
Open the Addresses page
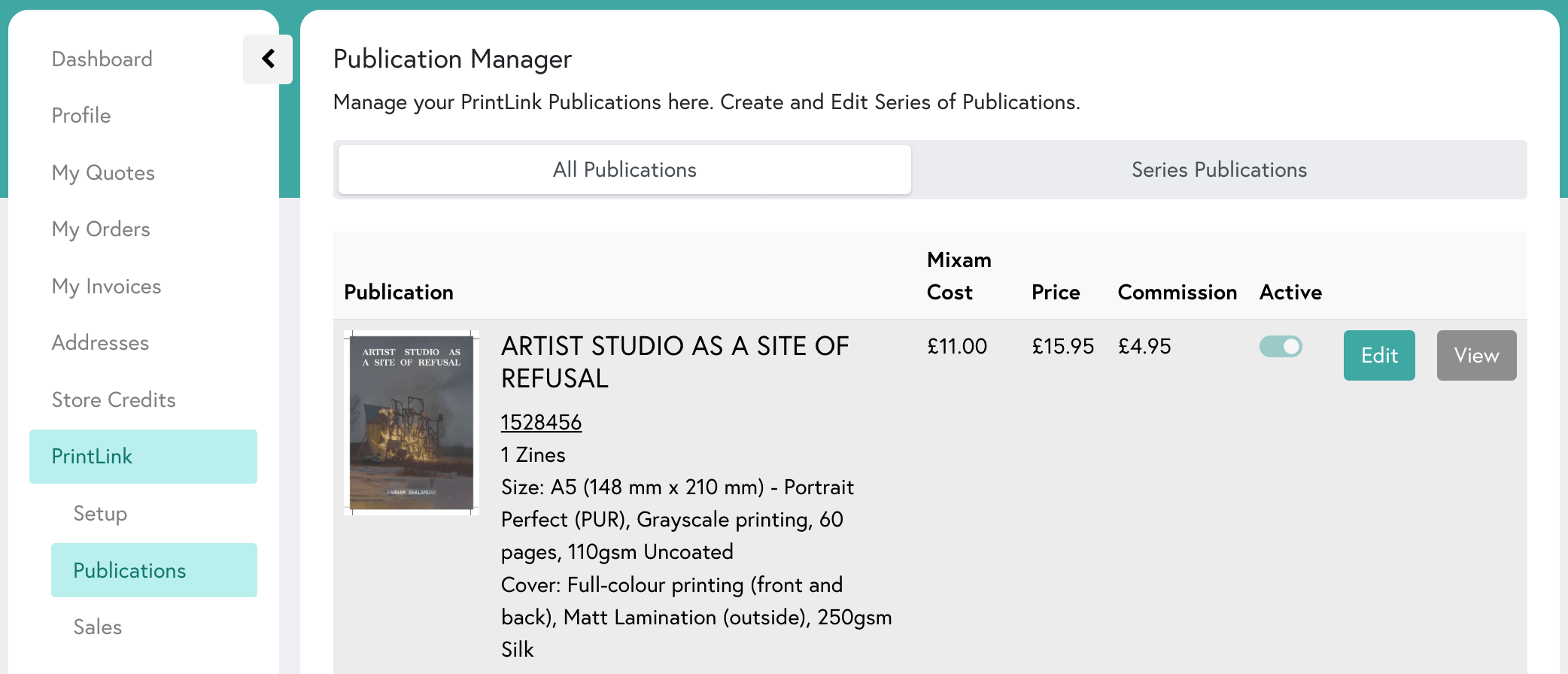pyautogui.click(x=100, y=343)
